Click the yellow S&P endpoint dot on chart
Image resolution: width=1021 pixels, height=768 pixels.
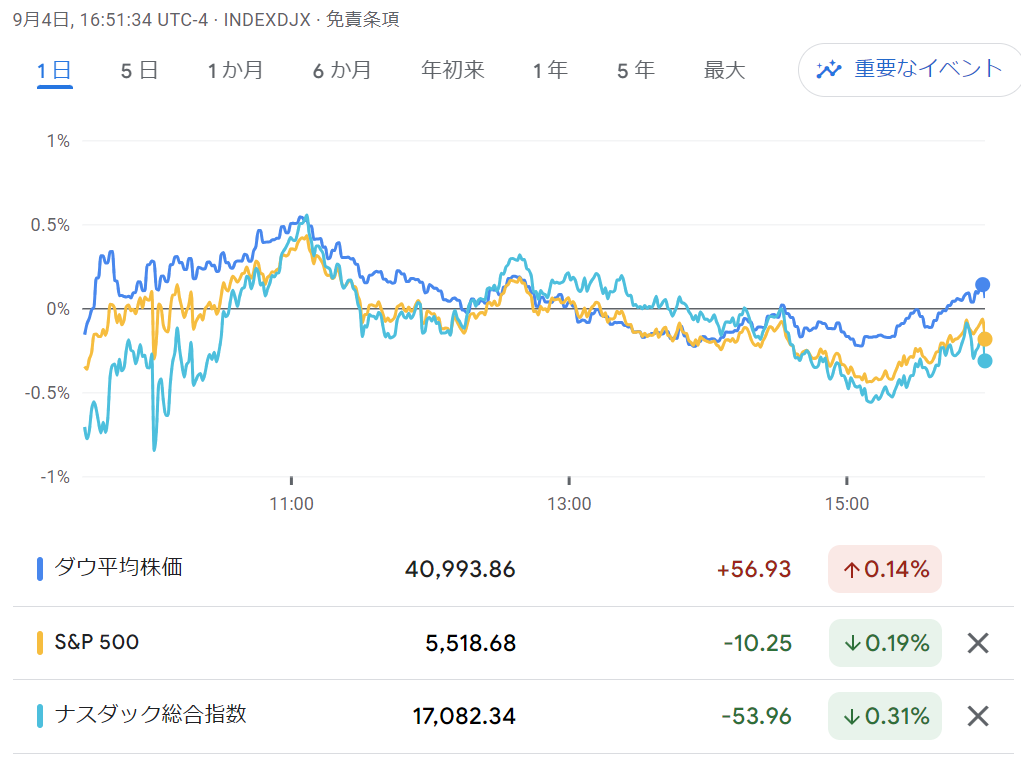coord(985,339)
